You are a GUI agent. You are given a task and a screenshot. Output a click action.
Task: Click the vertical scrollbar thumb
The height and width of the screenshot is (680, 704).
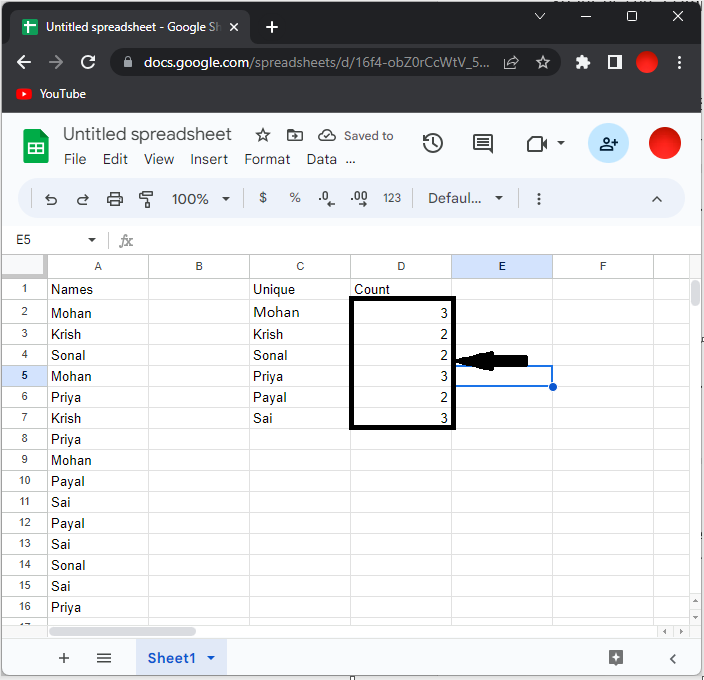(x=695, y=293)
